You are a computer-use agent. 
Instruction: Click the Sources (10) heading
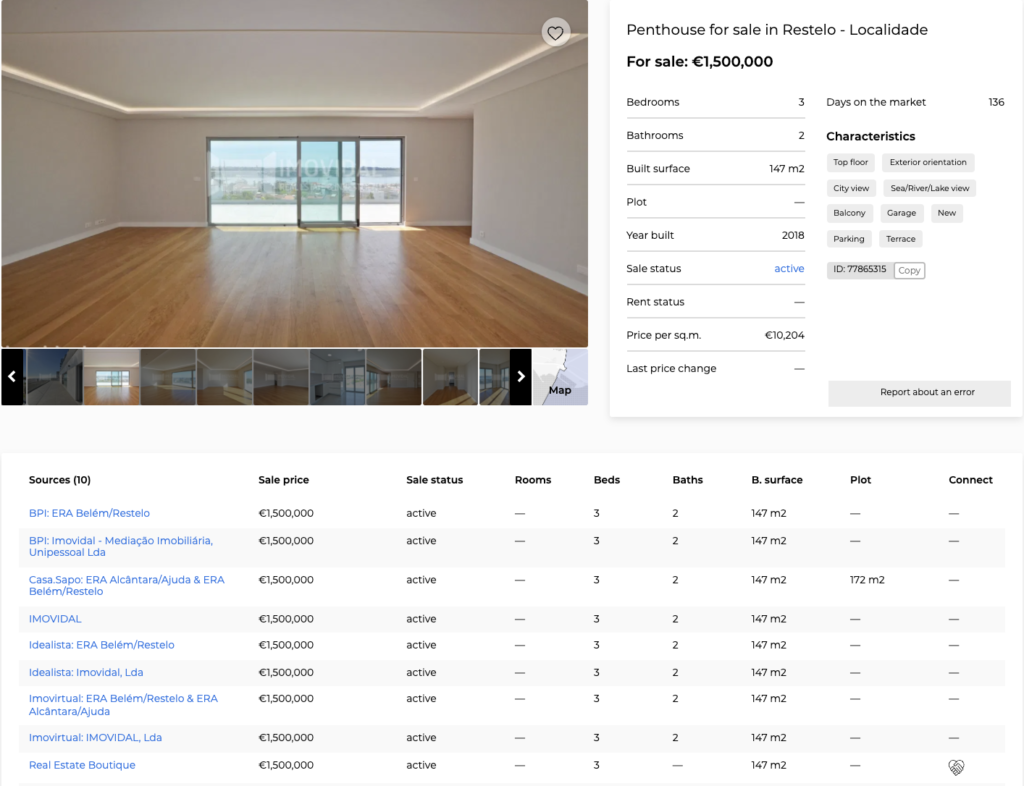(59, 480)
